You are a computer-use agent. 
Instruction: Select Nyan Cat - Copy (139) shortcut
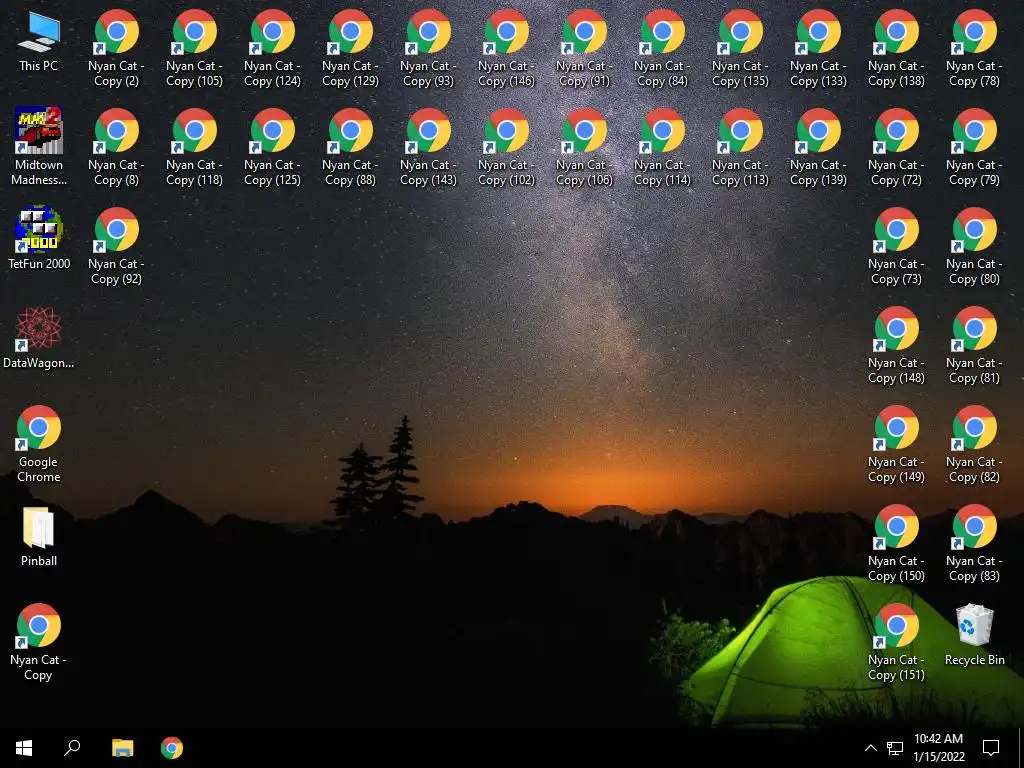pos(818,148)
